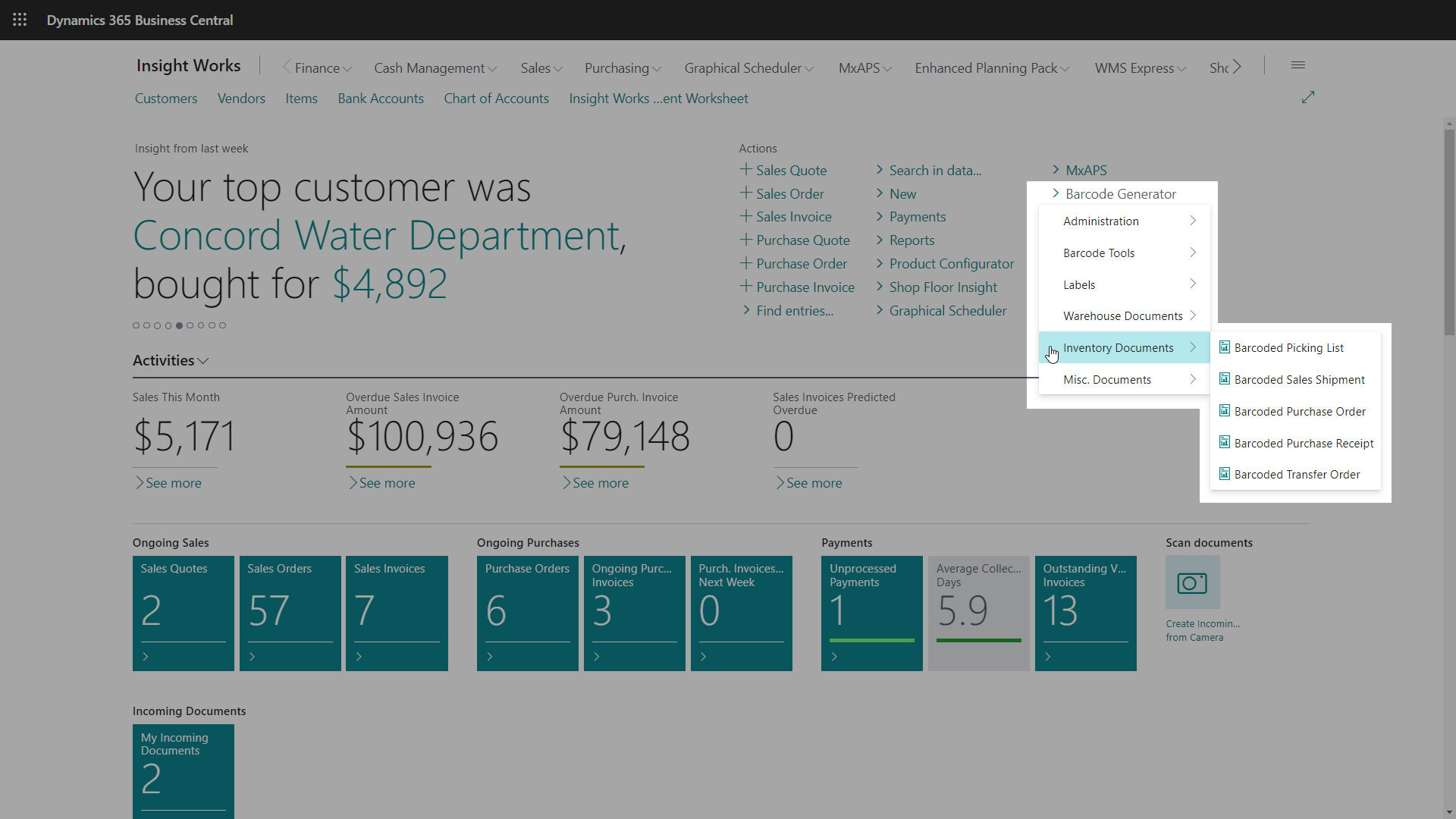Open the Concord Water Department customer link

pyautogui.click(x=378, y=235)
